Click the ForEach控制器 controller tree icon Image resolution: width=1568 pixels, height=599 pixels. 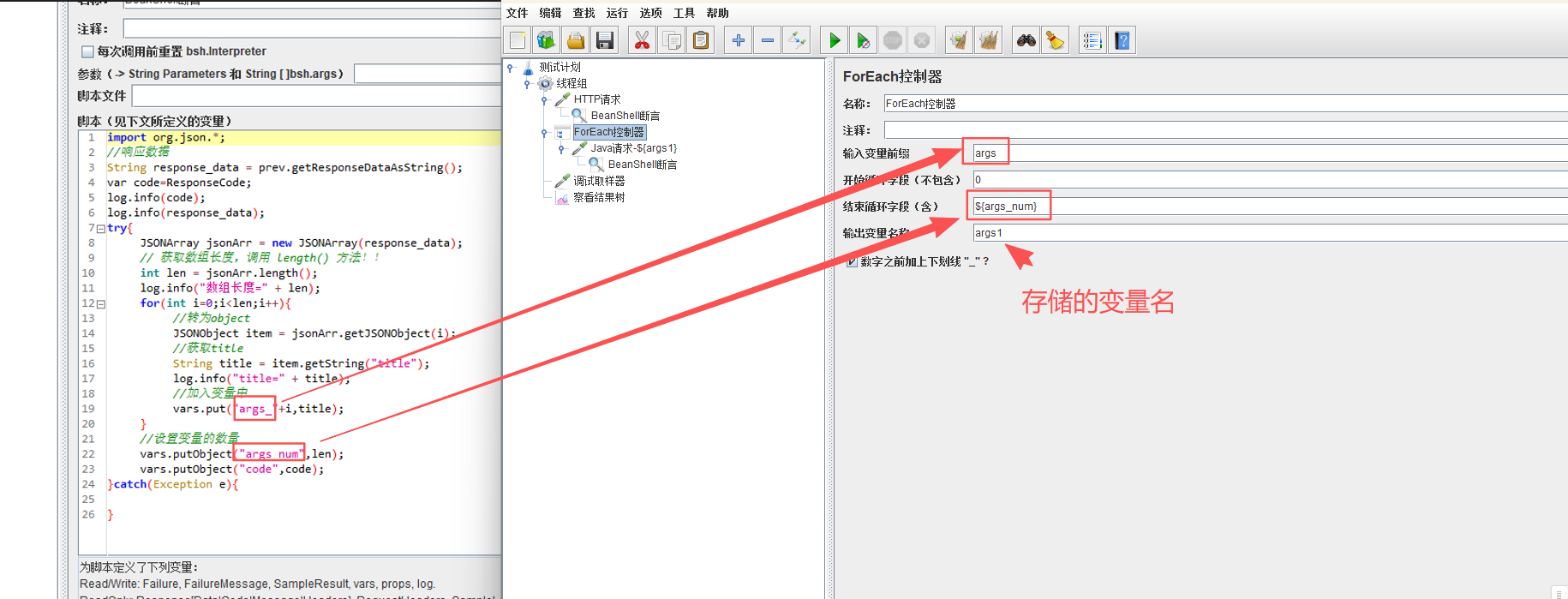(x=562, y=132)
